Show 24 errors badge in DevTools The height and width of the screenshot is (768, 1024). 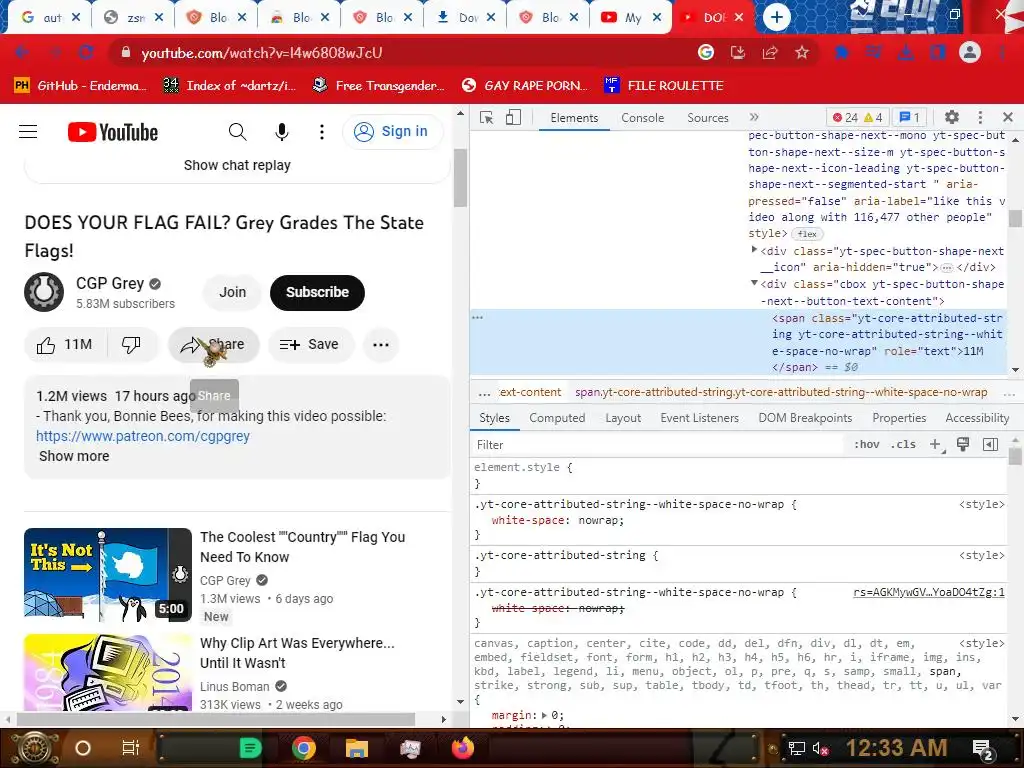[x=845, y=118]
